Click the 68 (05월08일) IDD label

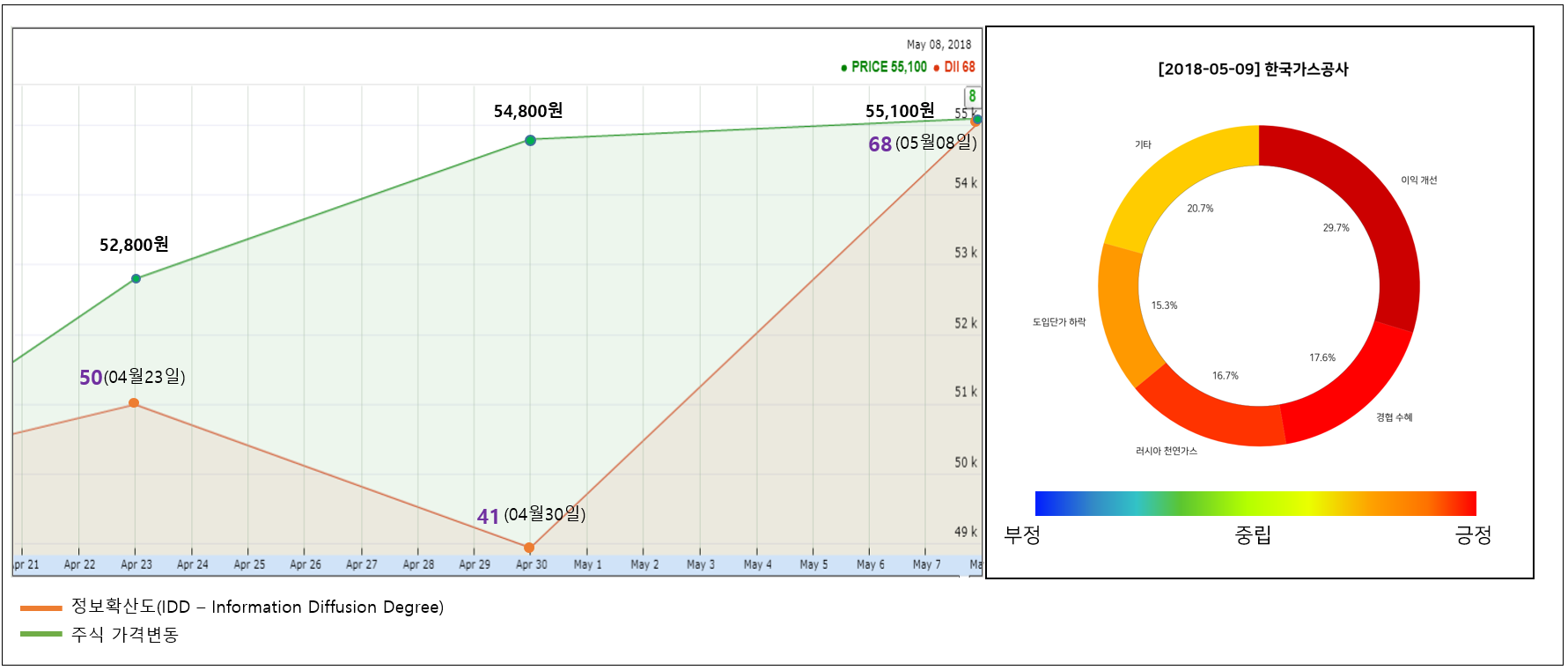(923, 144)
